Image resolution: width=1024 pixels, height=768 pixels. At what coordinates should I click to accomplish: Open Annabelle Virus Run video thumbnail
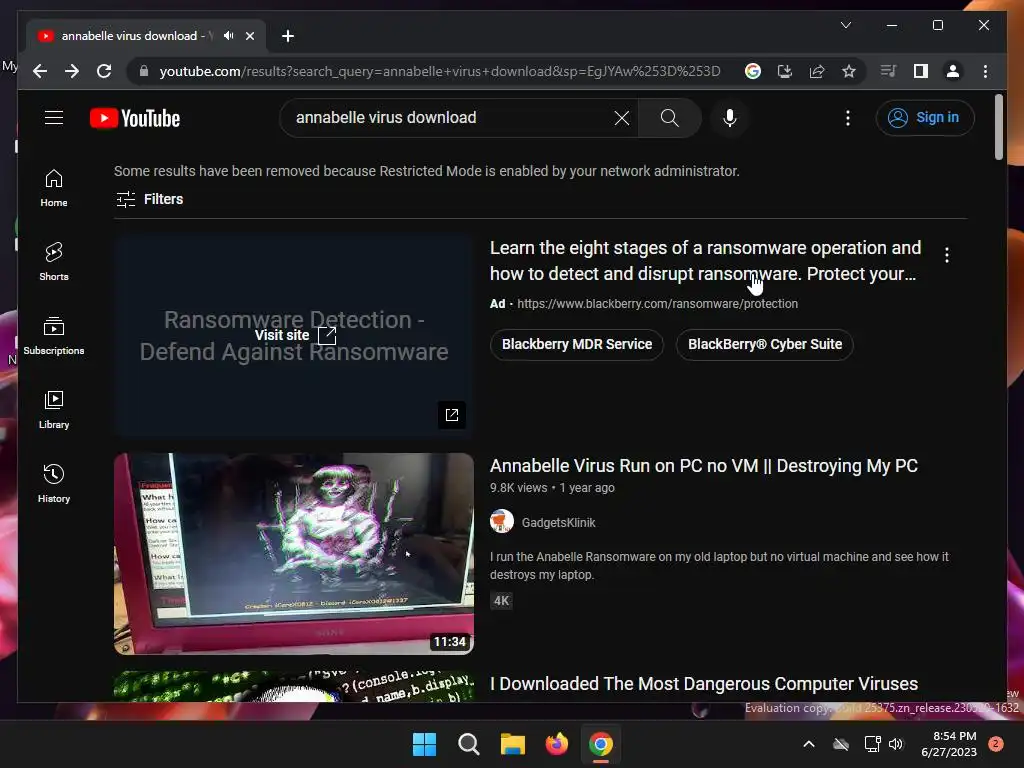coord(294,554)
